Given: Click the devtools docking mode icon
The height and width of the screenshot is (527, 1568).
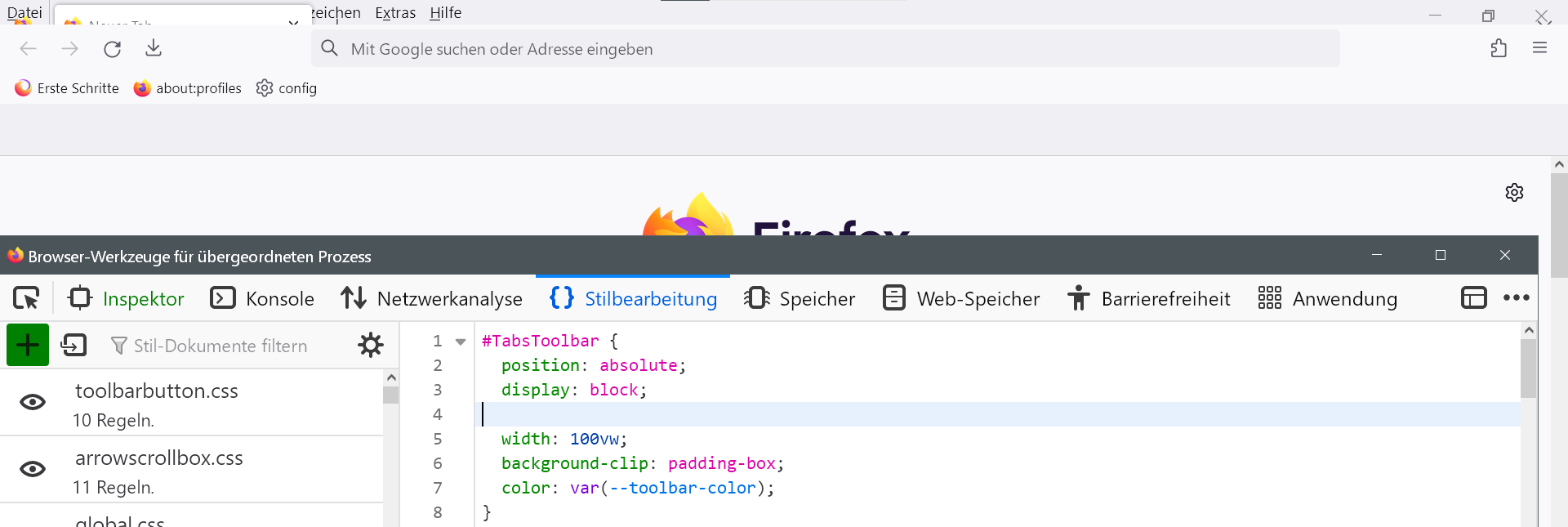Looking at the screenshot, I should [x=1474, y=298].
